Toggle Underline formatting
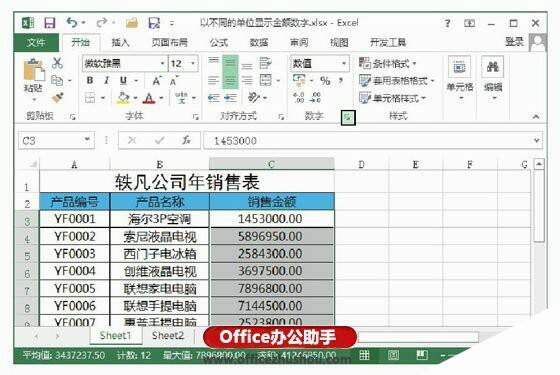This screenshot has width=560, height=375. tap(123, 81)
